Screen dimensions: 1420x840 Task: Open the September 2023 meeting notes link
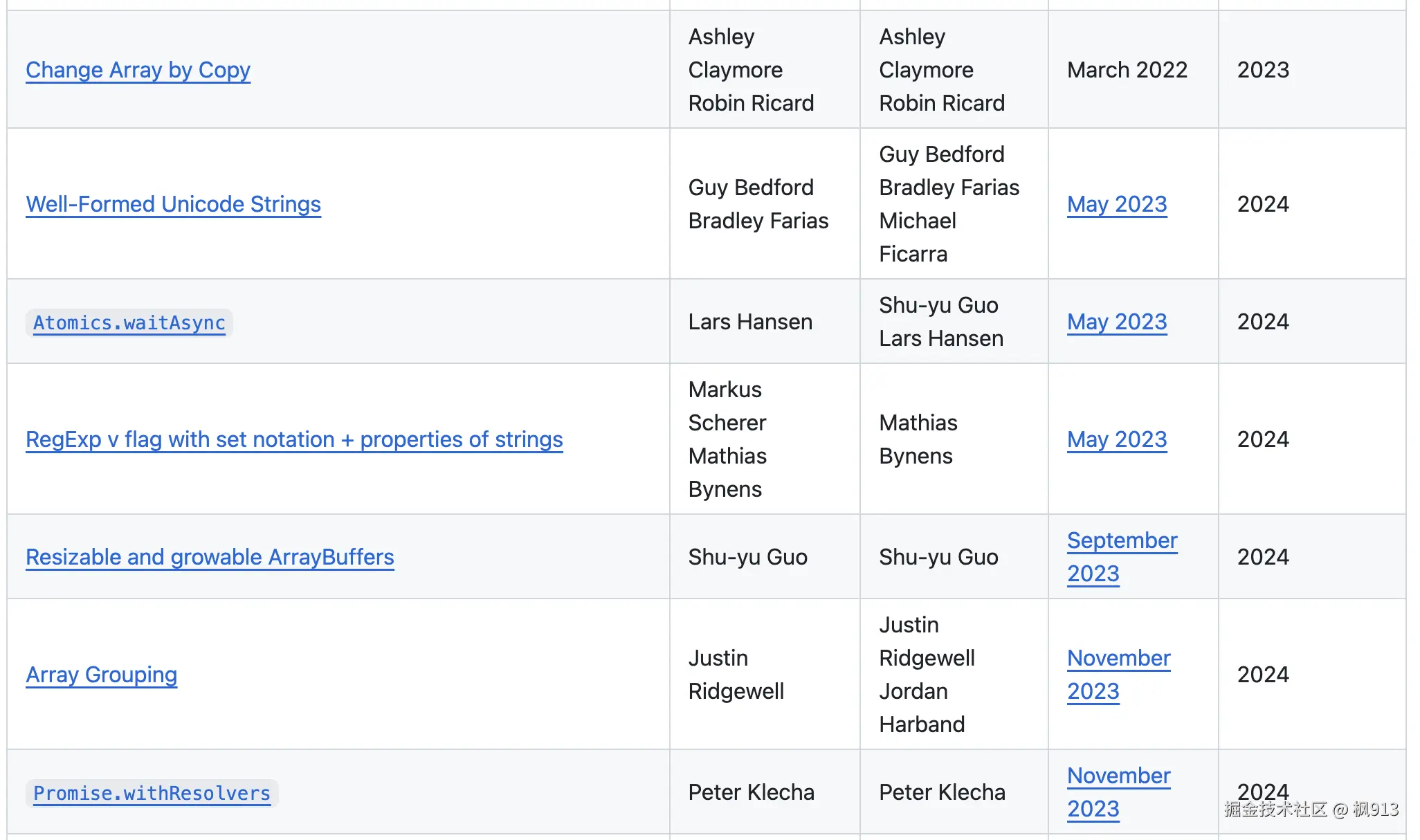click(1122, 541)
